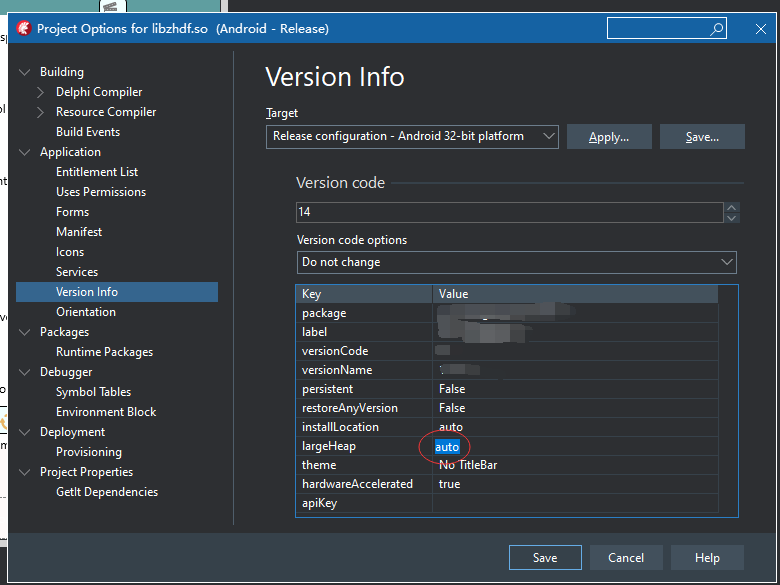The image size is (780, 585).
Task: Click the Save... configuration button
Action: 702,137
